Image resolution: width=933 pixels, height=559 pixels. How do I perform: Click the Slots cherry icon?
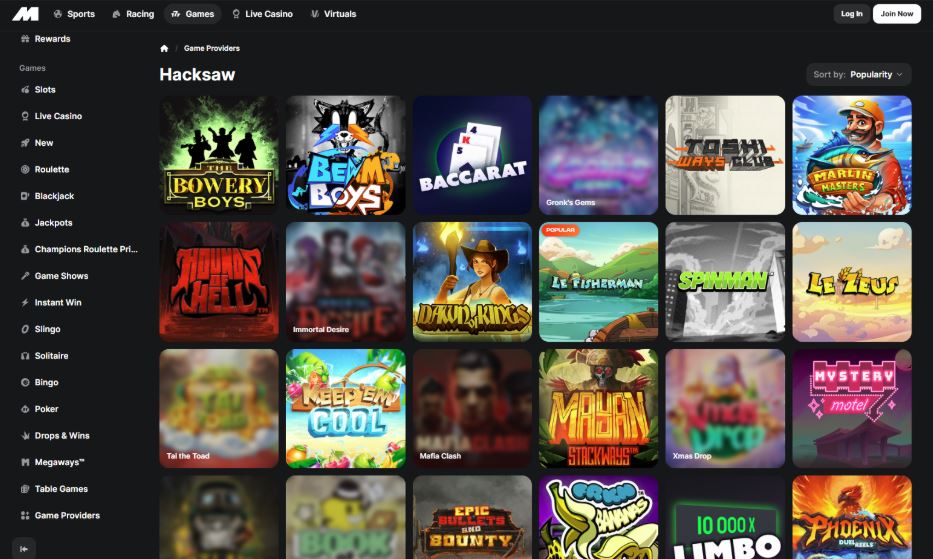pos(25,89)
